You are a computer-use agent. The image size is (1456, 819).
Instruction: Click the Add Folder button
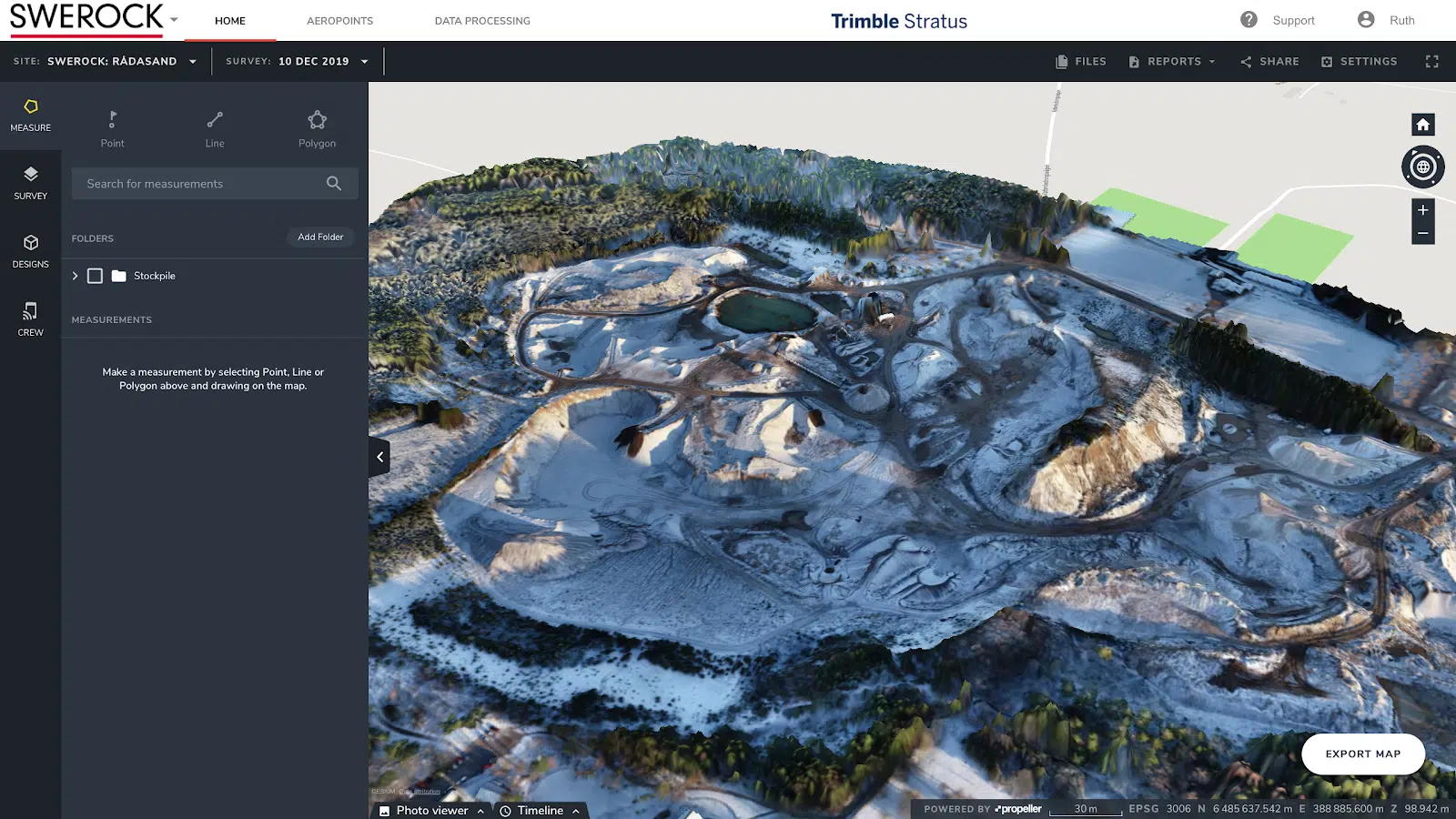(320, 237)
